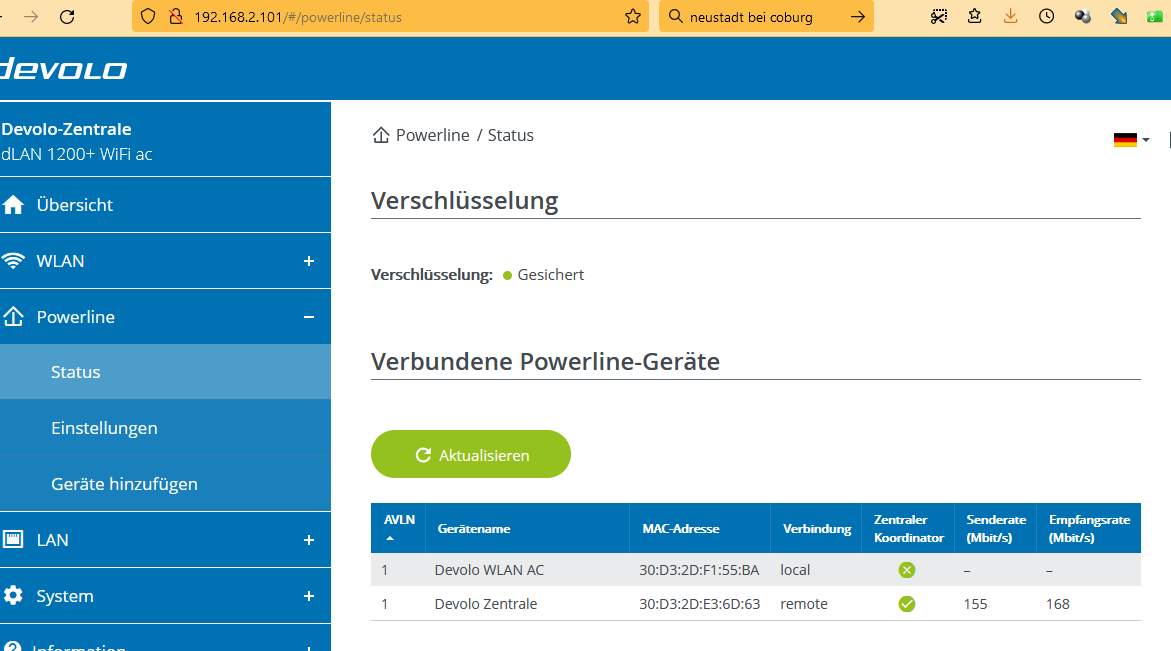The image size is (1171, 651).
Task: Open Geräte hinzufügen submenu item
Action: (x=165, y=484)
